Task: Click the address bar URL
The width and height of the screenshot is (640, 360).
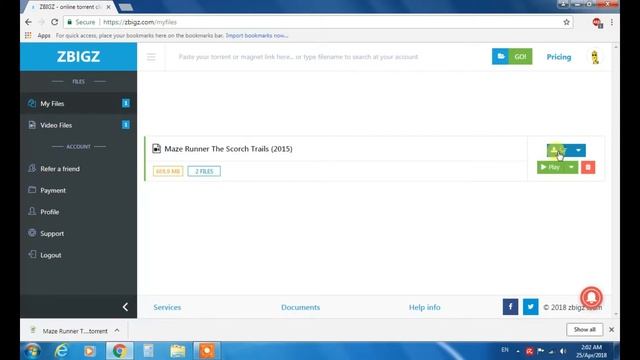Action: (140, 22)
